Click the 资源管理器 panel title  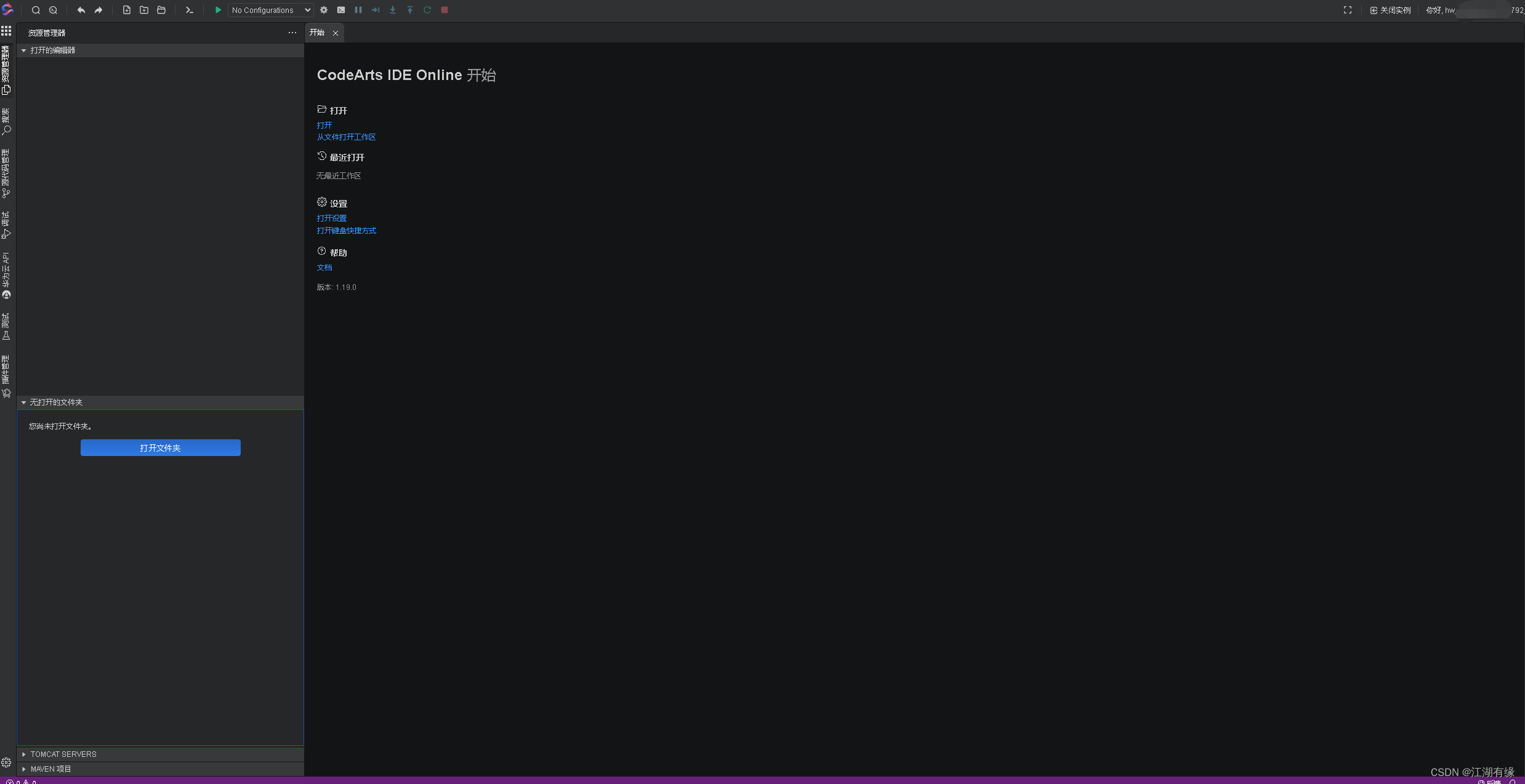click(x=47, y=33)
